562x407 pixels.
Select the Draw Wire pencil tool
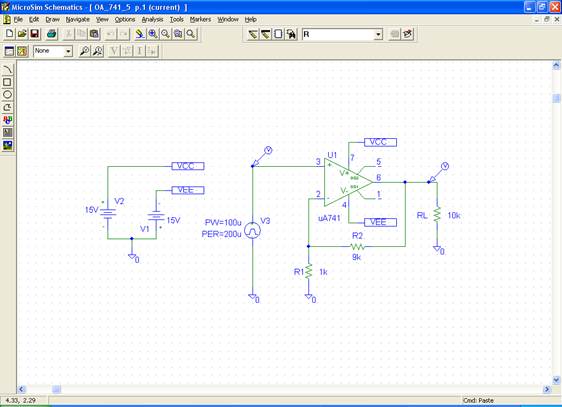click(x=253, y=34)
